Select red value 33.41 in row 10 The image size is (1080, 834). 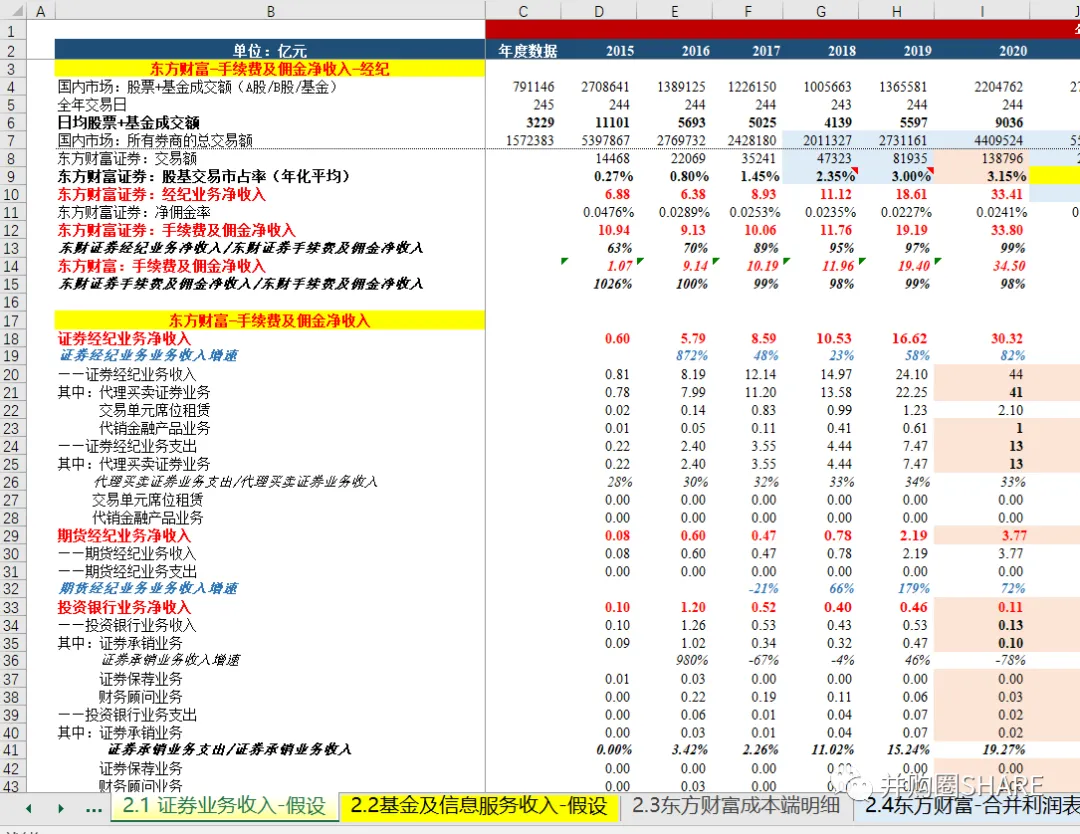1006,194
